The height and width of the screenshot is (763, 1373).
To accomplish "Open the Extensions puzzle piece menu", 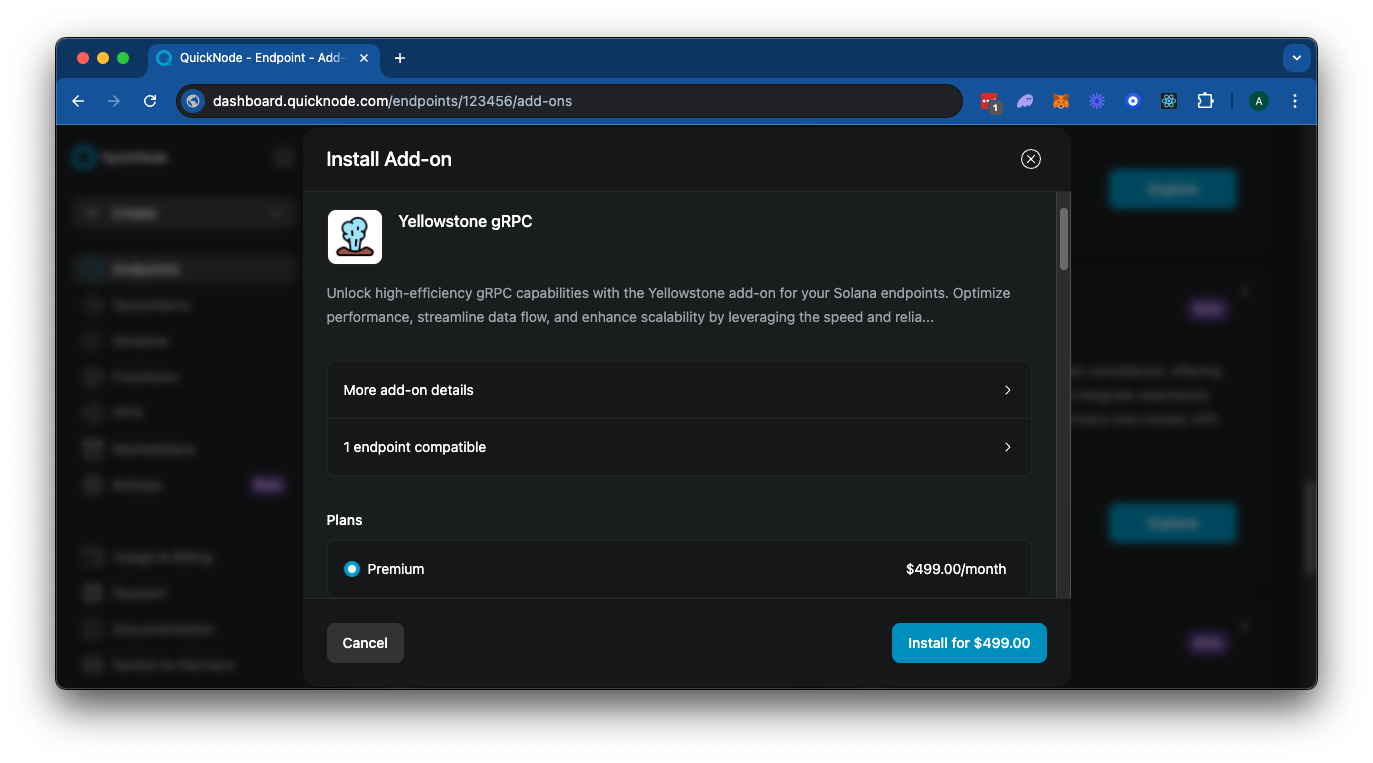I will pos(1205,101).
